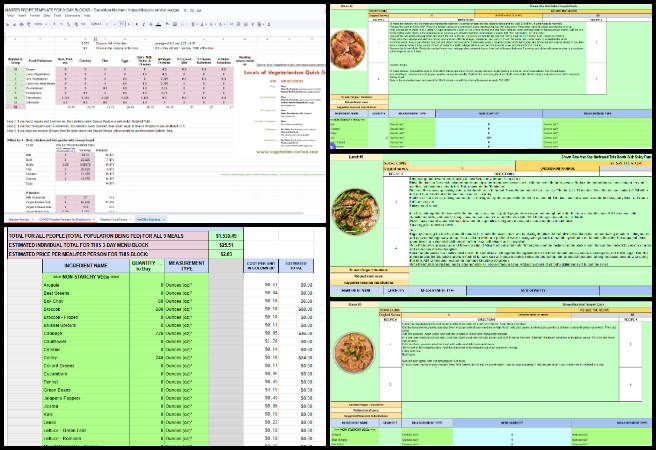
Task: Click the font size input box
Action: coord(122,24)
